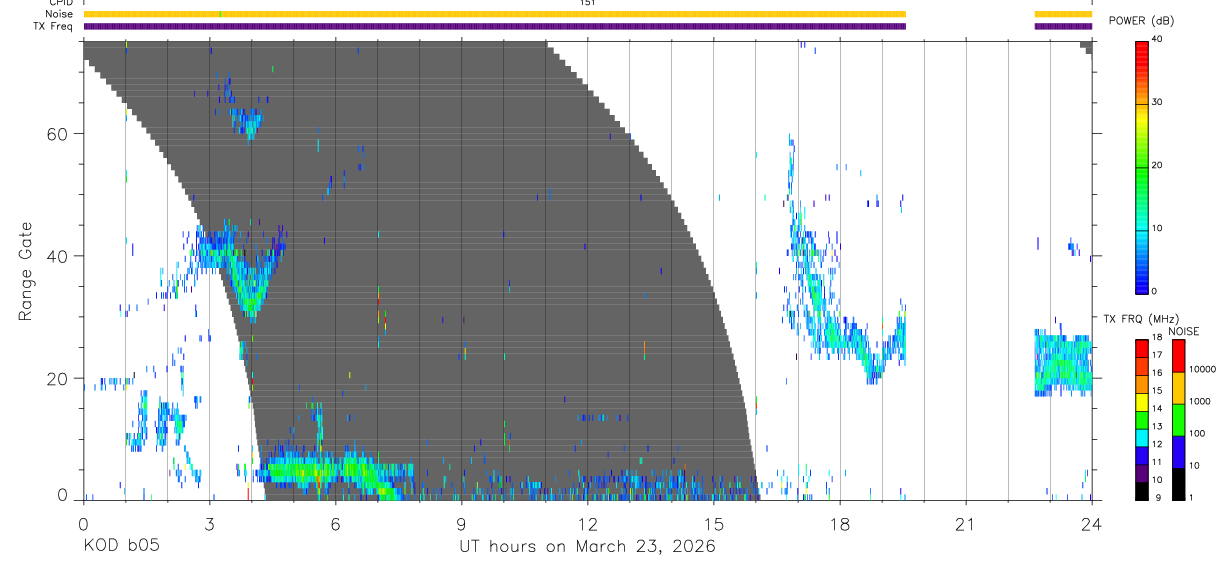
Task: Pick the red 10000 noise swatch
Action: coord(1178,356)
